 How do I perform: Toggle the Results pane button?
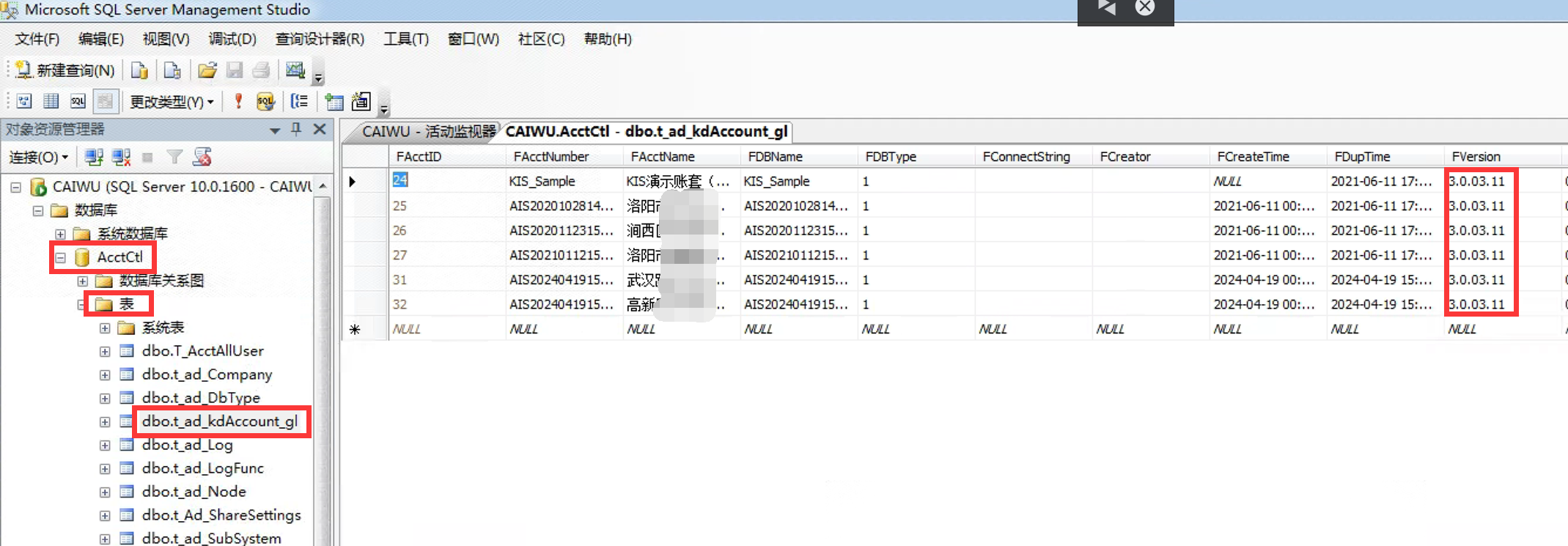[x=106, y=101]
